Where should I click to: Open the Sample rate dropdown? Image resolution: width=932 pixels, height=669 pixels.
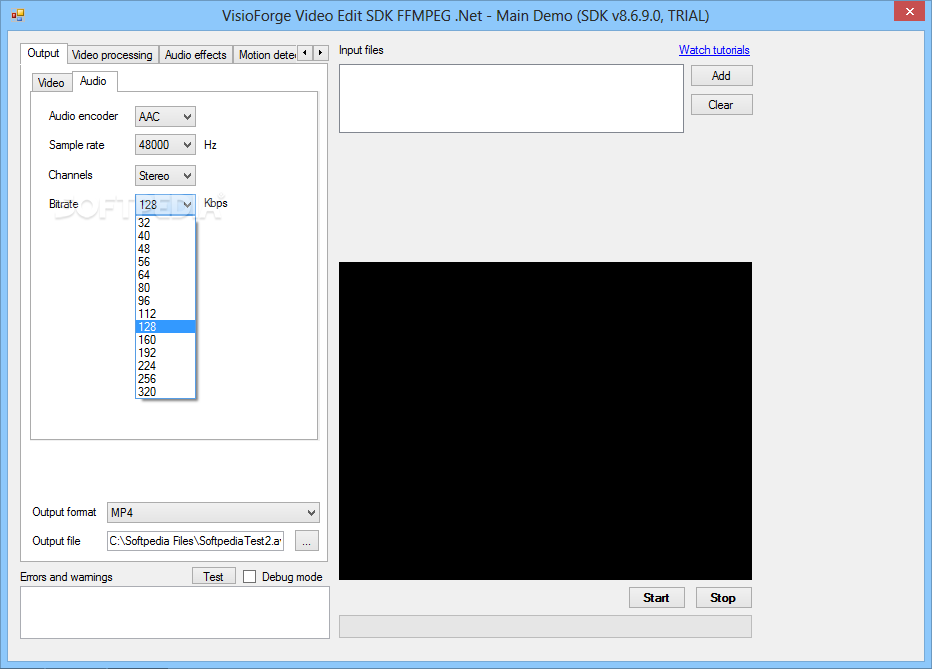click(165, 145)
